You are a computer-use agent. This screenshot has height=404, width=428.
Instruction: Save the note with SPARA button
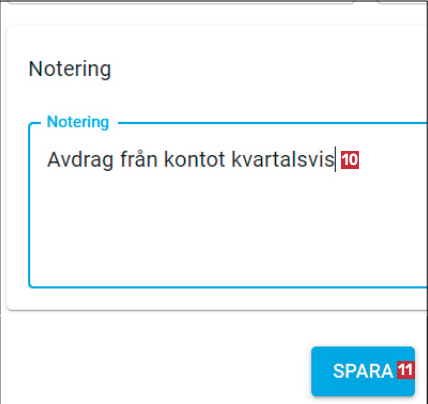363,371
